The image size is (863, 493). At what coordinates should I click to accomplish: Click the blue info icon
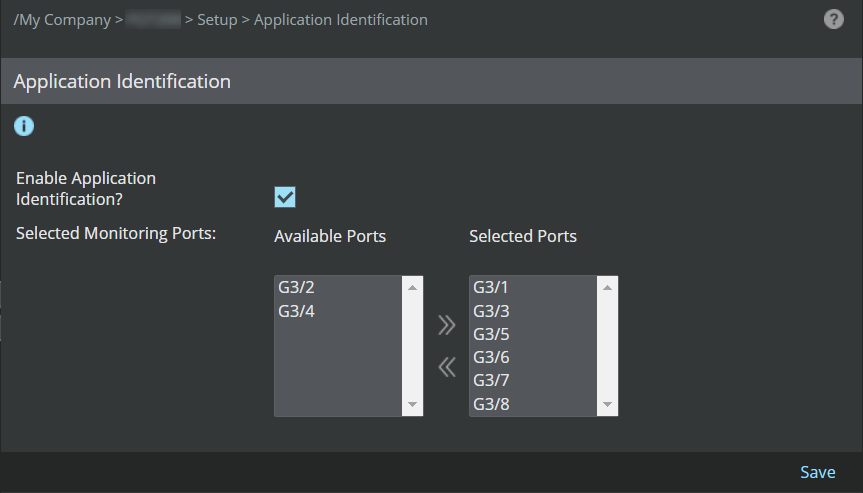pos(24,126)
